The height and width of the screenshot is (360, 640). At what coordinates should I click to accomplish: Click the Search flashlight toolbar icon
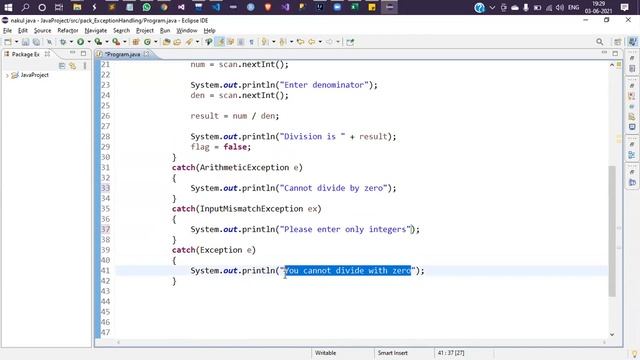(x=189, y=42)
